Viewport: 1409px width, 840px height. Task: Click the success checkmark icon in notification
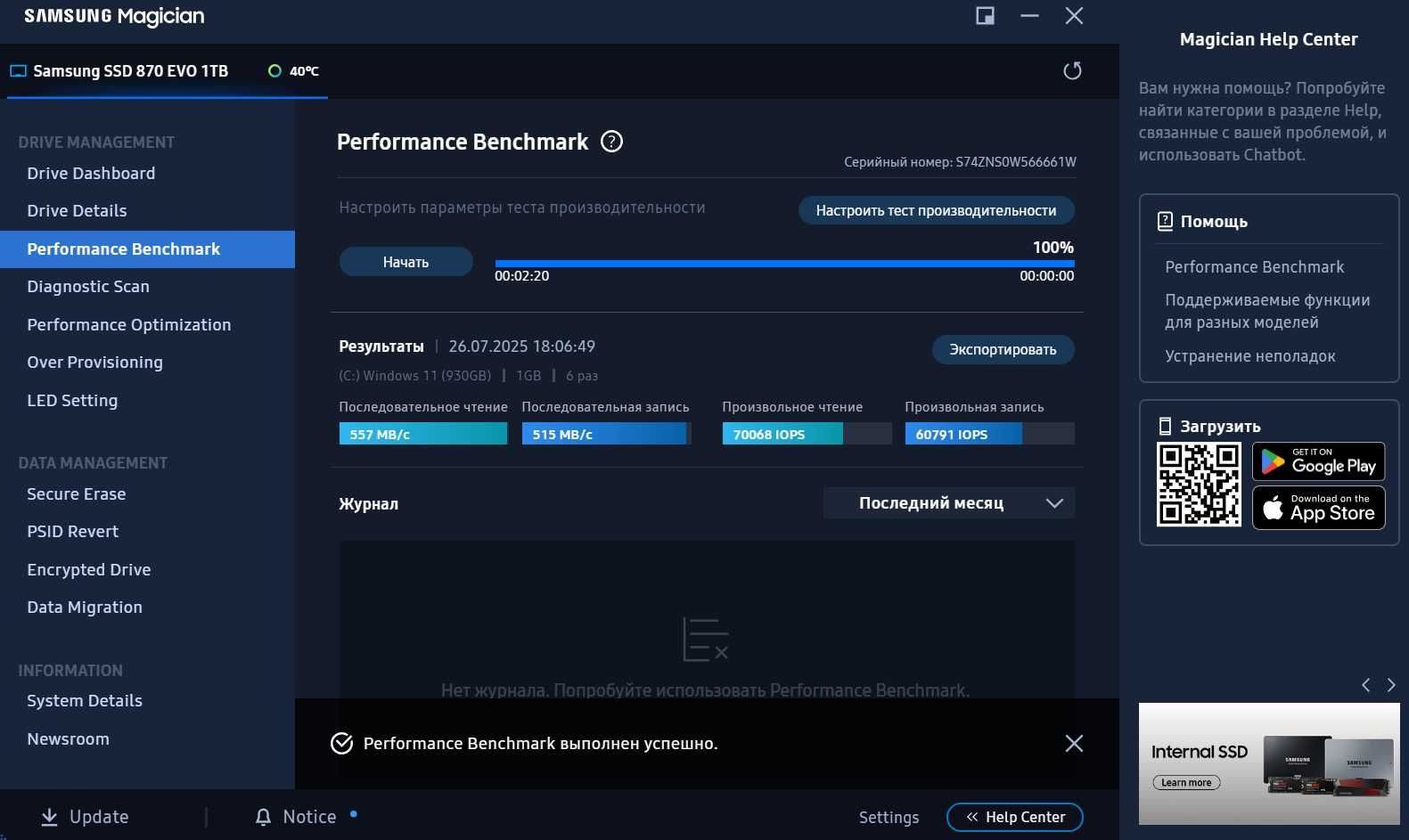(x=341, y=743)
